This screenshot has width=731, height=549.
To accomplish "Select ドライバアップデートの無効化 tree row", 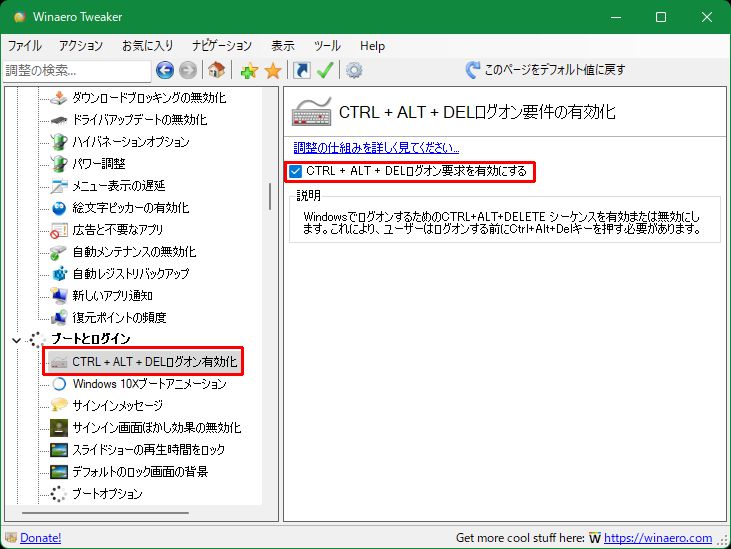I will [x=140, y=120].
